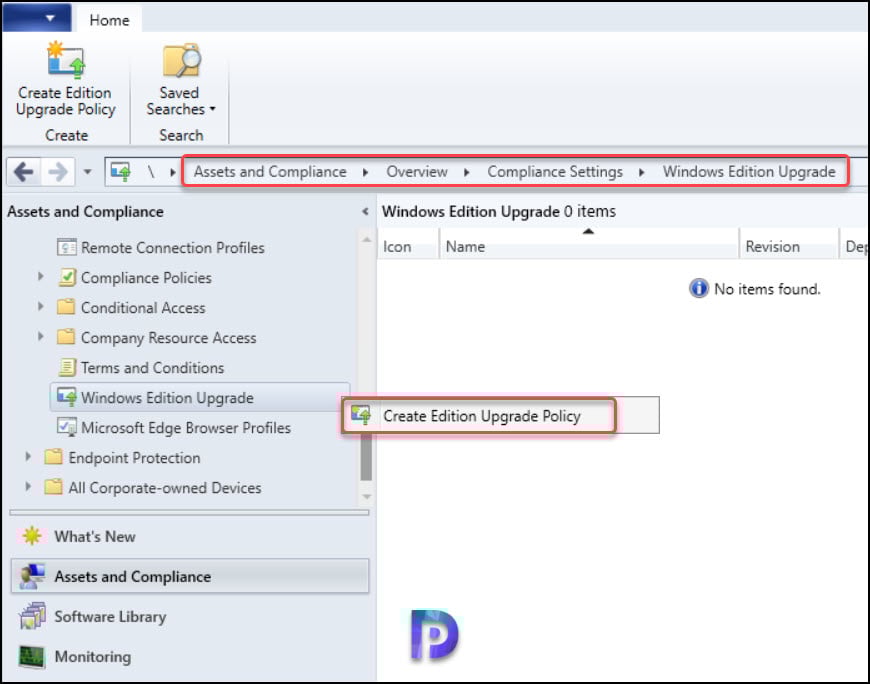Click Company Resource Access folder icon
Screen dimensions: 870x684
pyautogui.click(x=66, y=336)
